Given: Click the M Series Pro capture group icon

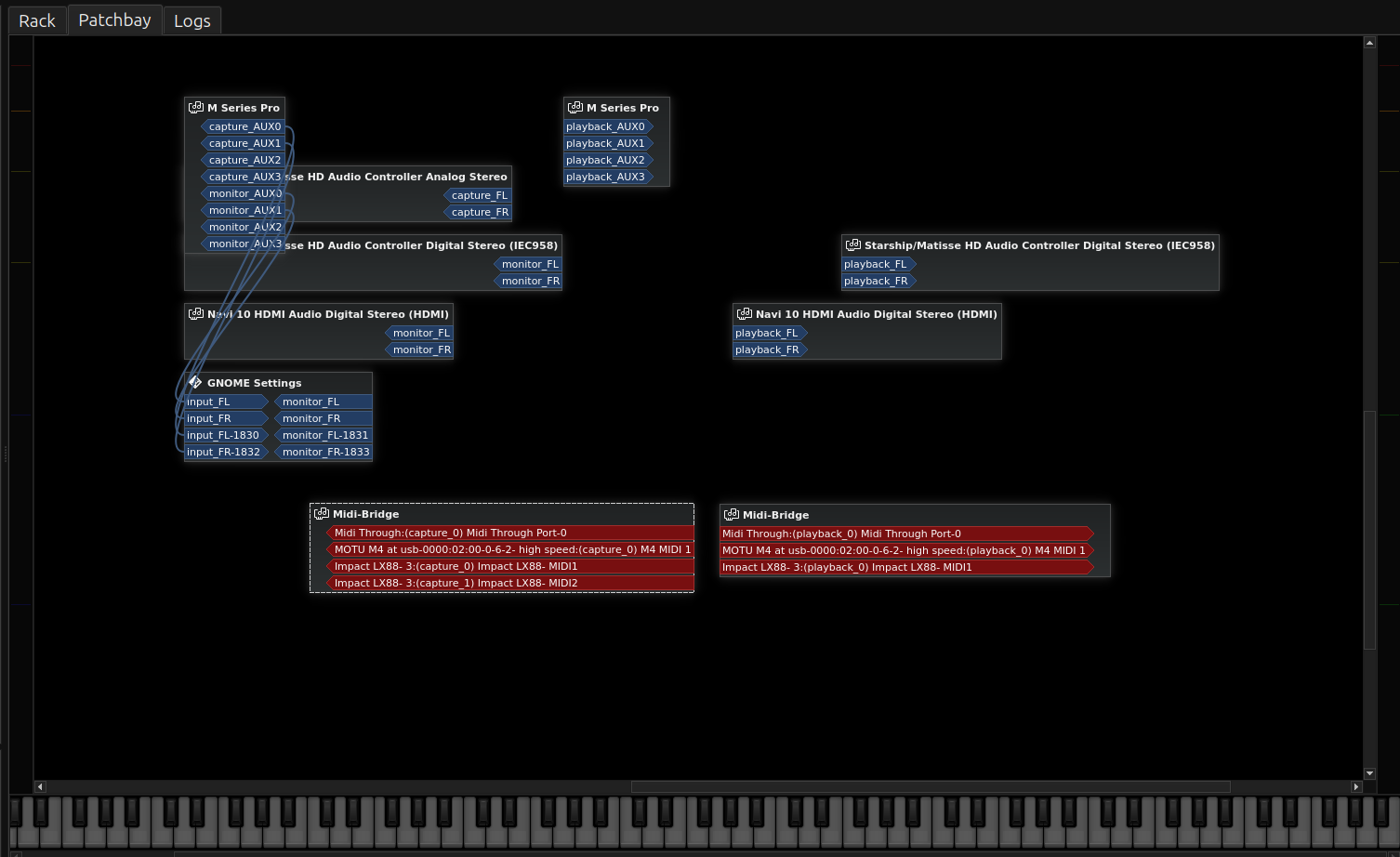Looking at the screenshot, I should coord(196,108).
